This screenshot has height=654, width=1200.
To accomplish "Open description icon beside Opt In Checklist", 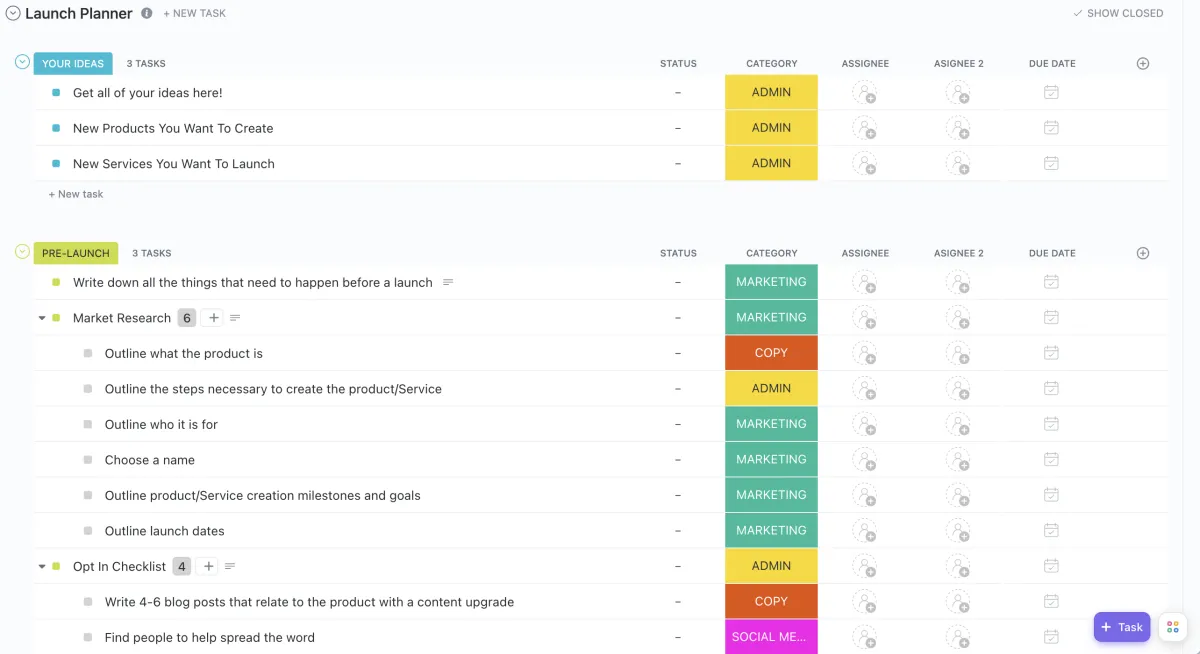I will [230, 567].
